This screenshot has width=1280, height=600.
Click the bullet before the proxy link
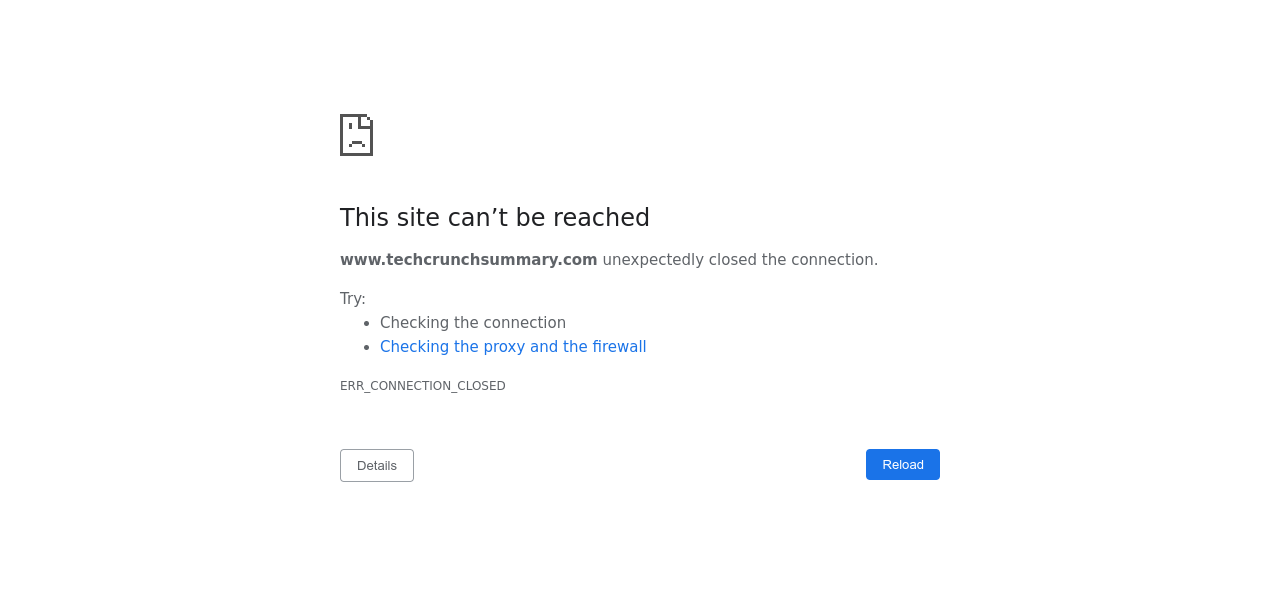(367, 347)
